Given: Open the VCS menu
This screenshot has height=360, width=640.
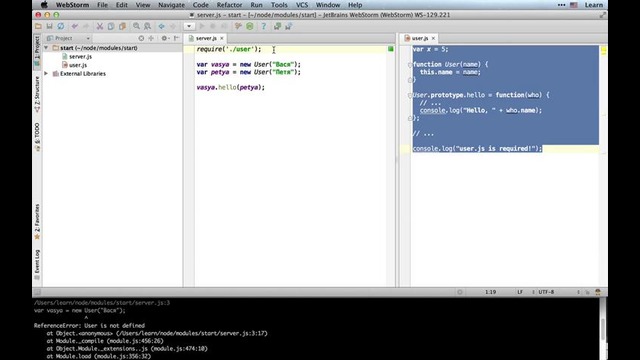Looking at the screenshot, I should click(302, 5).
